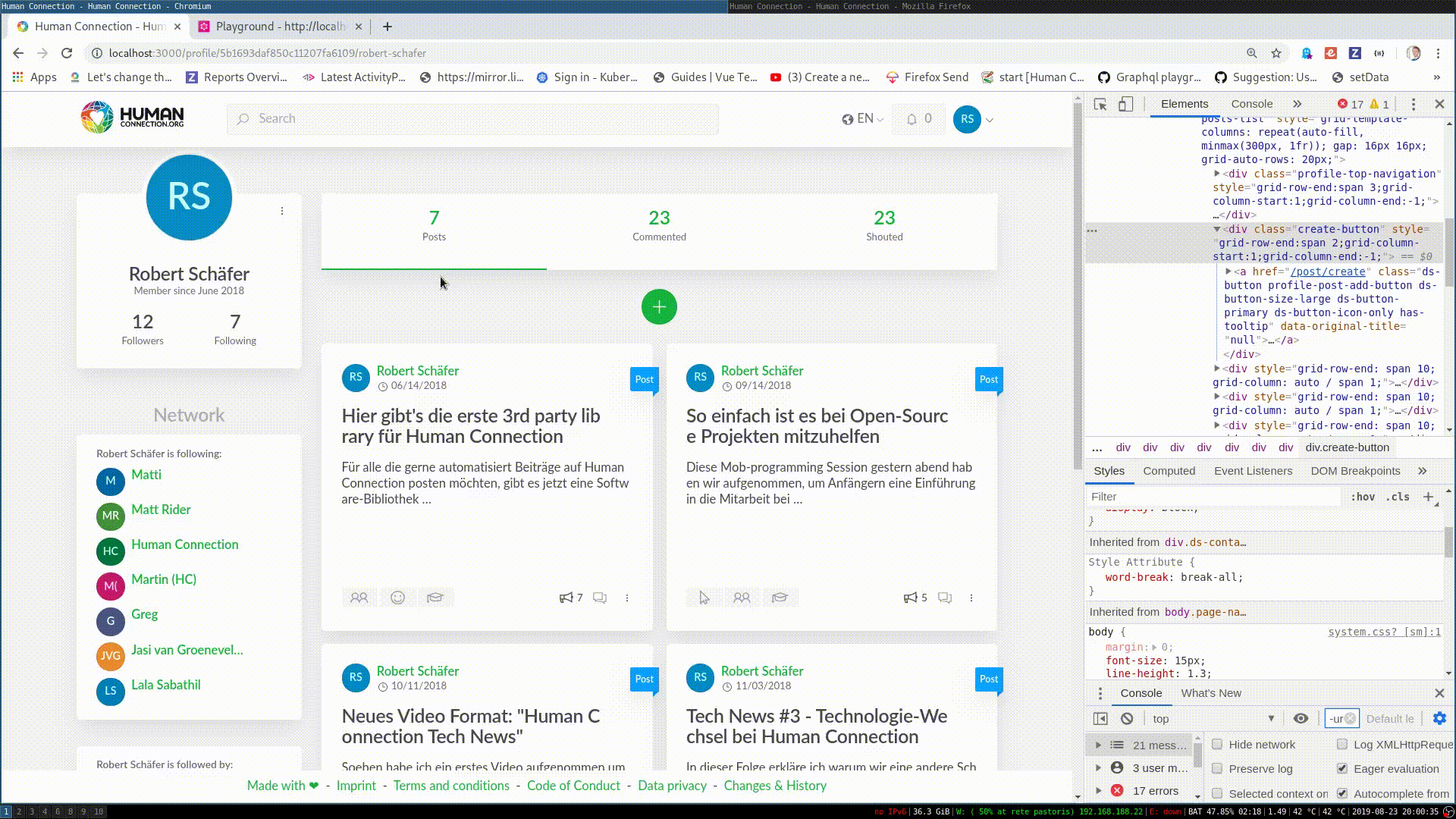
Task: Open DevTools customize three-dot menu
Action: pos(1414,104)
